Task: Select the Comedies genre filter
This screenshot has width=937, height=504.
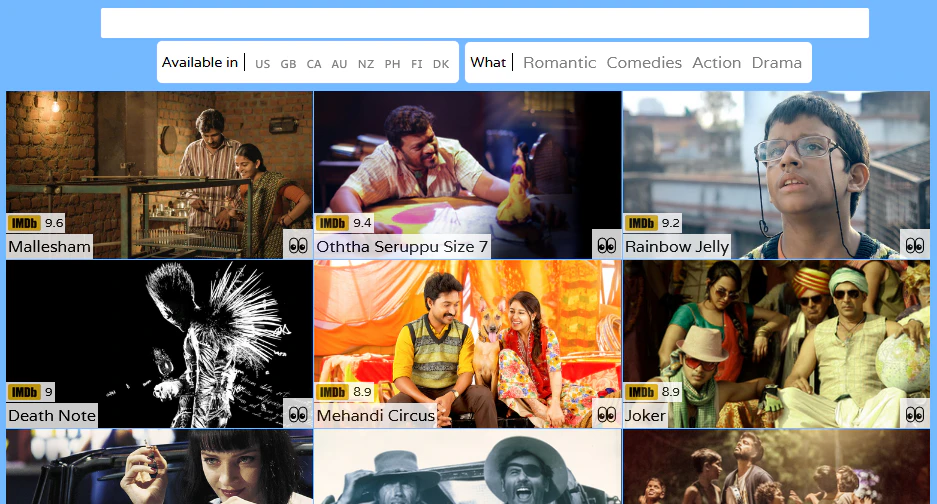Action: [644, 63]
